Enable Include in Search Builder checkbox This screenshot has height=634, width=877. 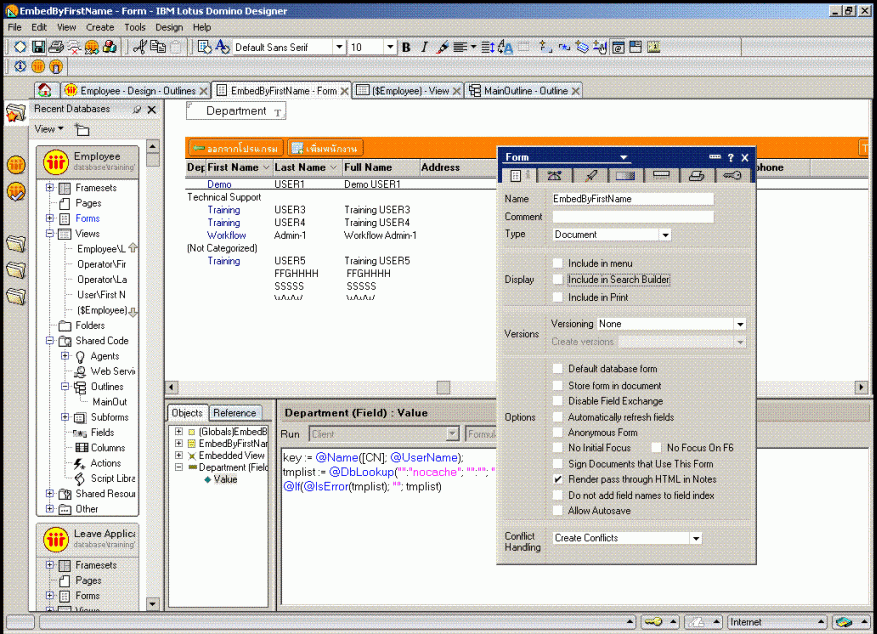[558, 280]
